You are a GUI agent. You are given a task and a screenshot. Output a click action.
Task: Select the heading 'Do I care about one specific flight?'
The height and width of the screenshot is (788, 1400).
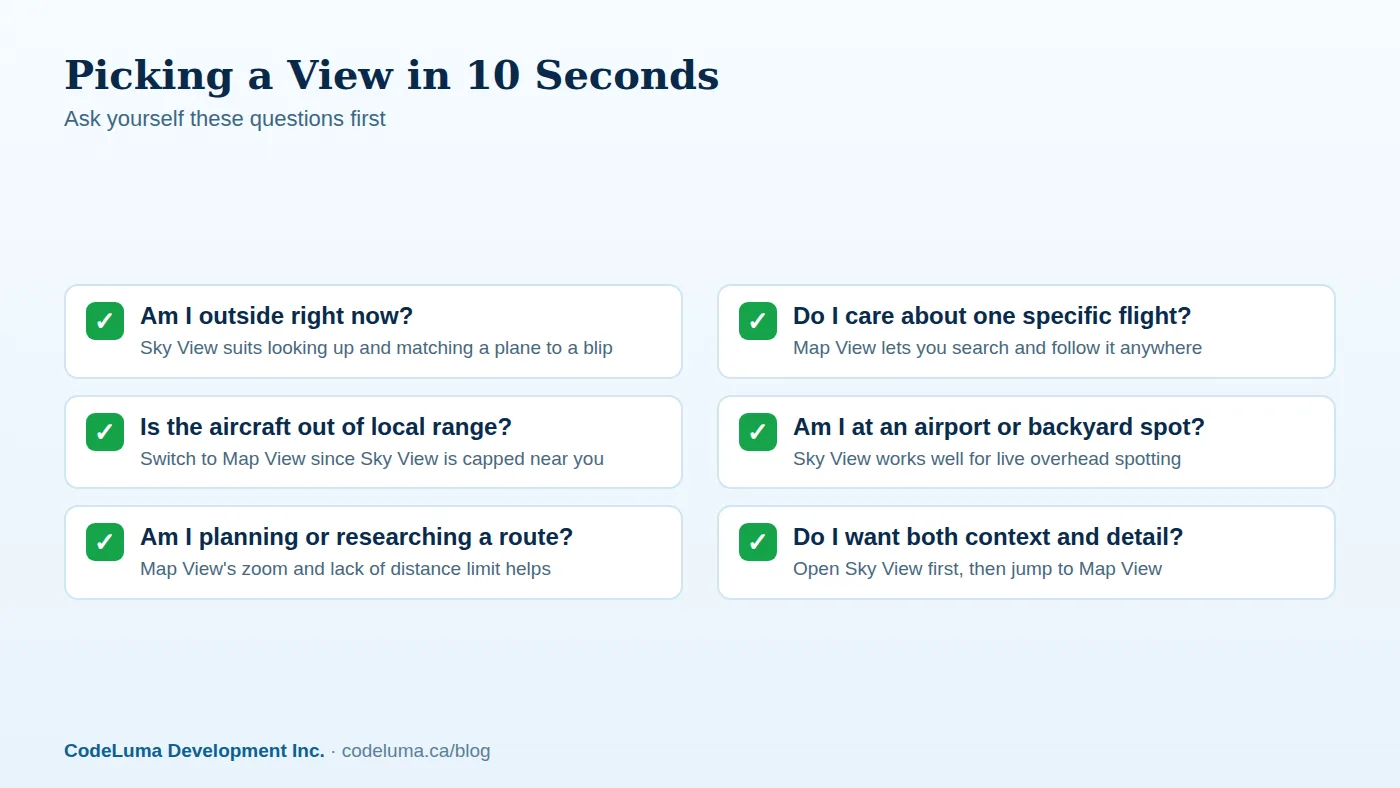(x=992, y=316)
